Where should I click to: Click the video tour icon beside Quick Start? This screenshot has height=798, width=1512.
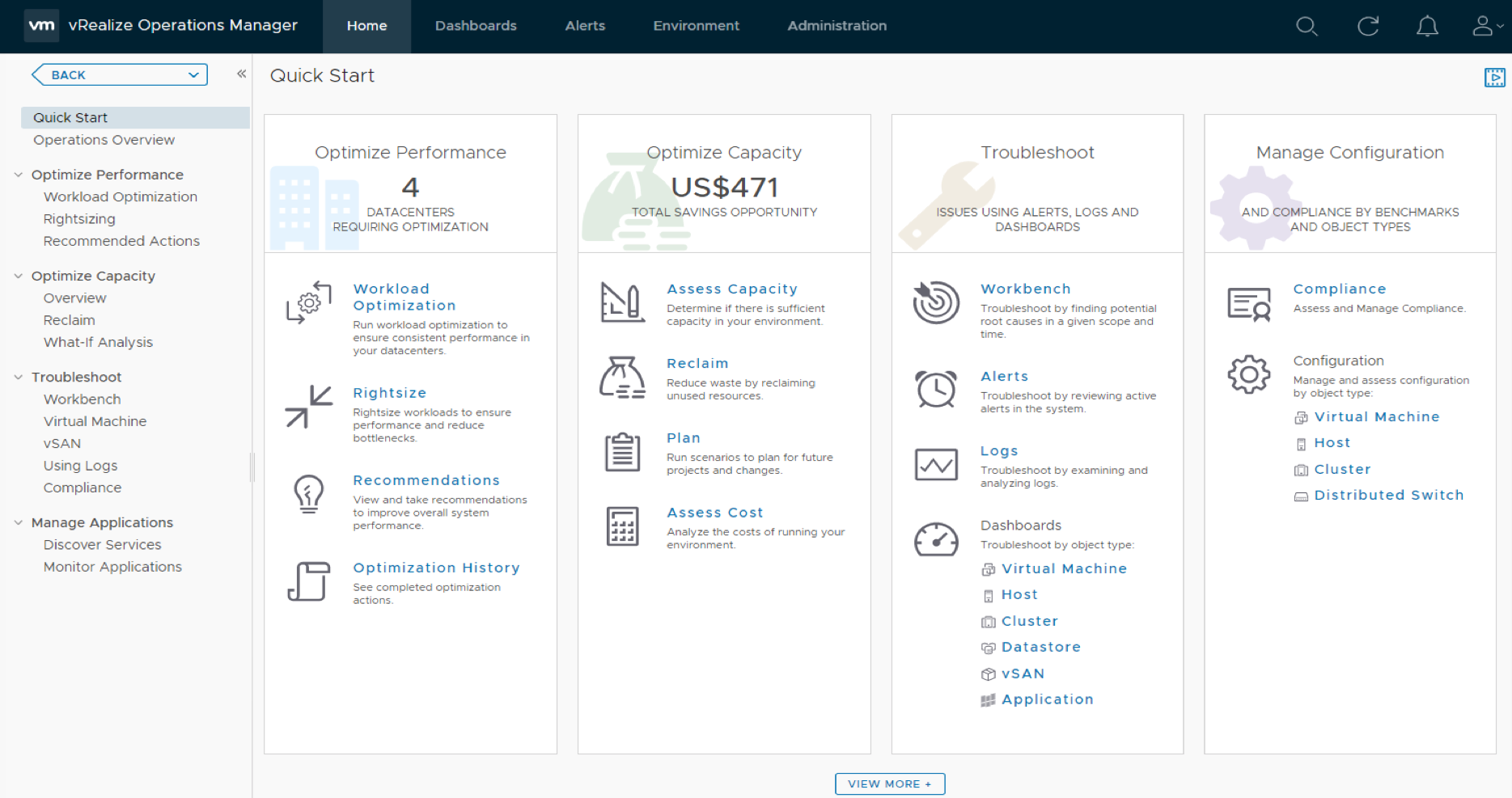[x=1494, y=78]
